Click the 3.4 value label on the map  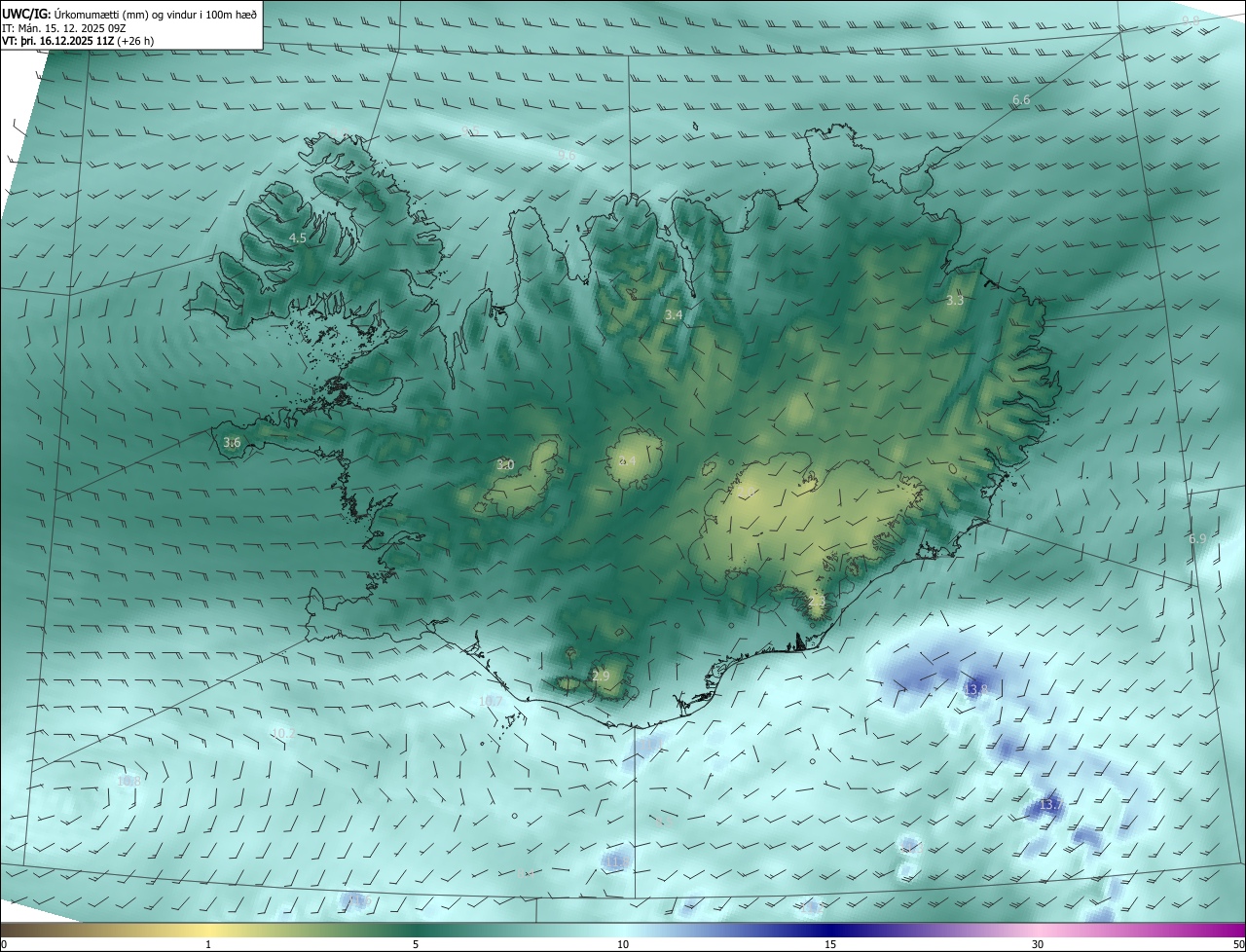point(674,314)
